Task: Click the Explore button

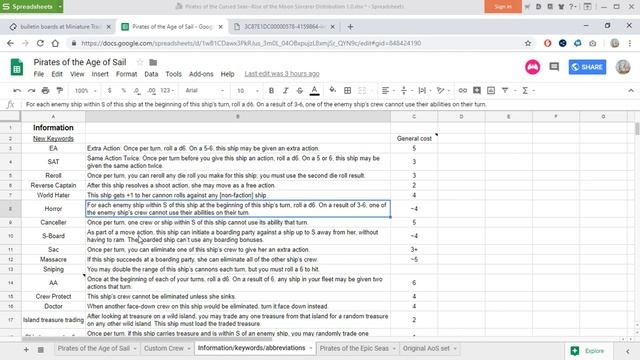Action: [588, 351]
